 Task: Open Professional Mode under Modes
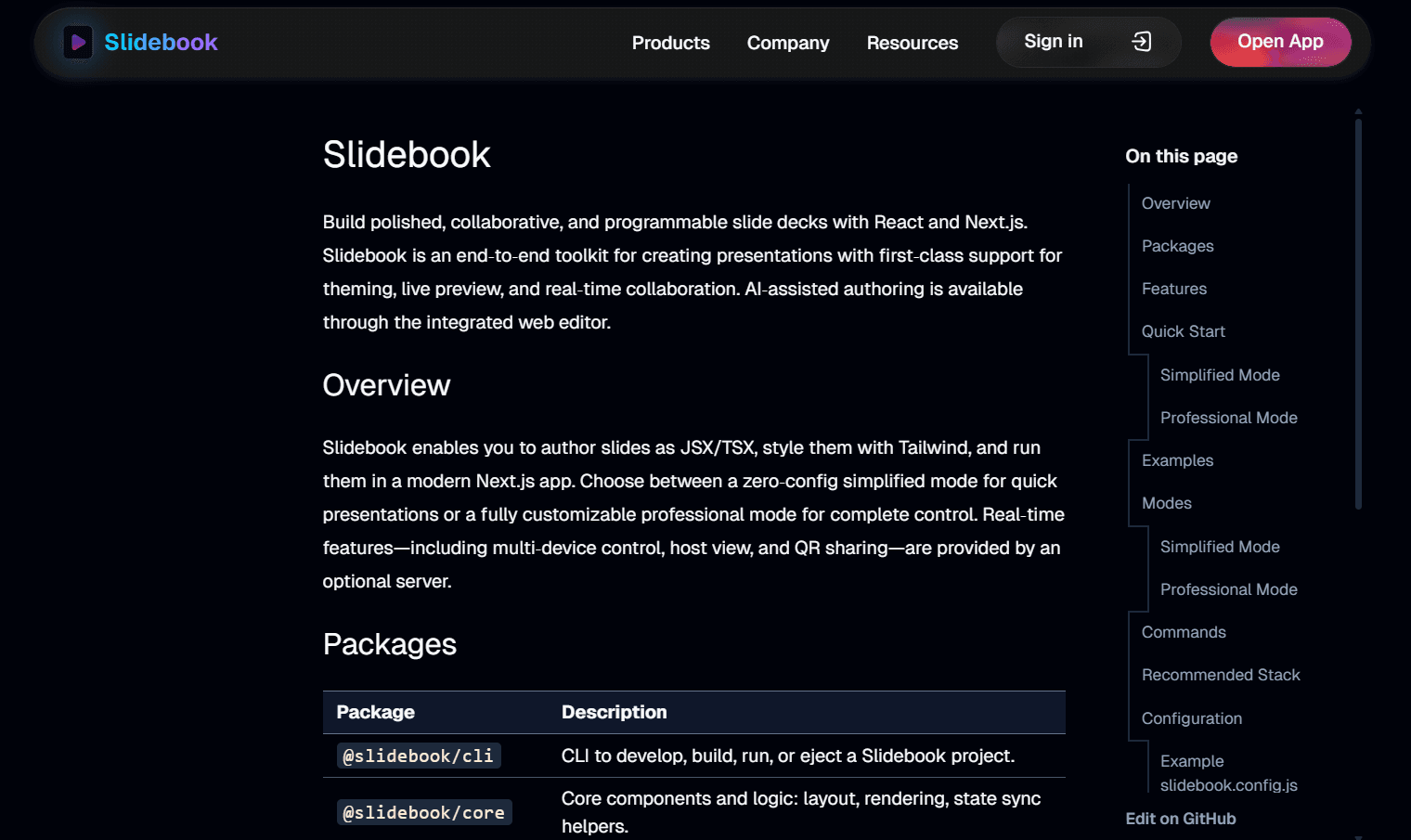coord(1228,589)
